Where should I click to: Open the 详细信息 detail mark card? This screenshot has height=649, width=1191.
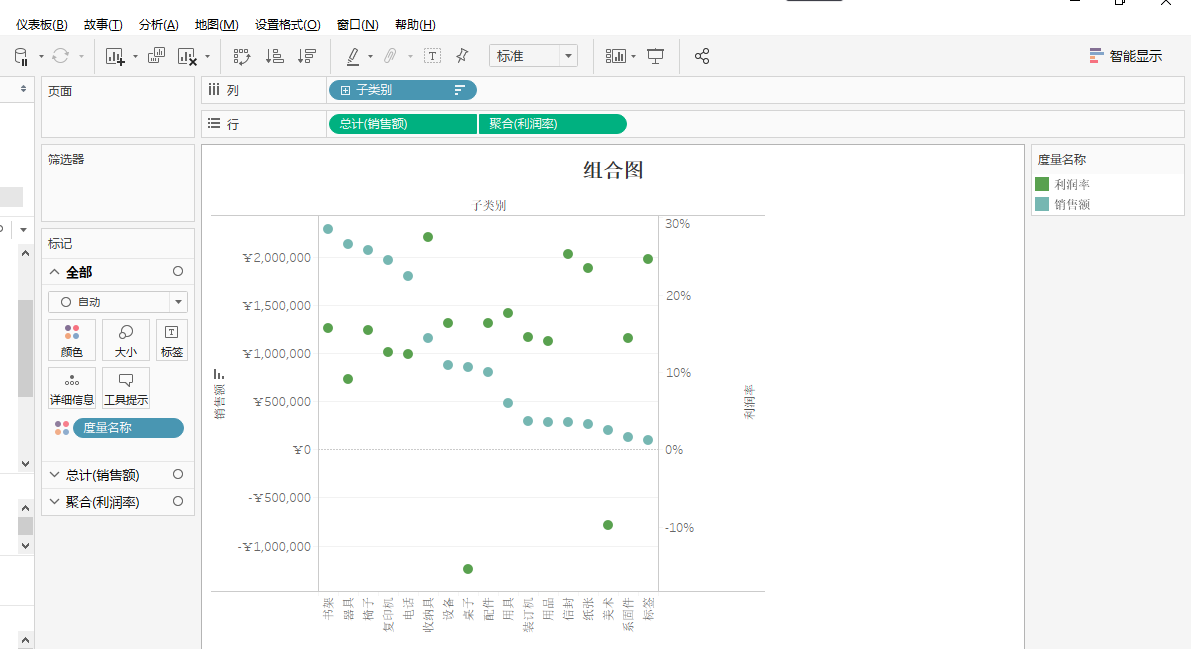click(71, 388)
